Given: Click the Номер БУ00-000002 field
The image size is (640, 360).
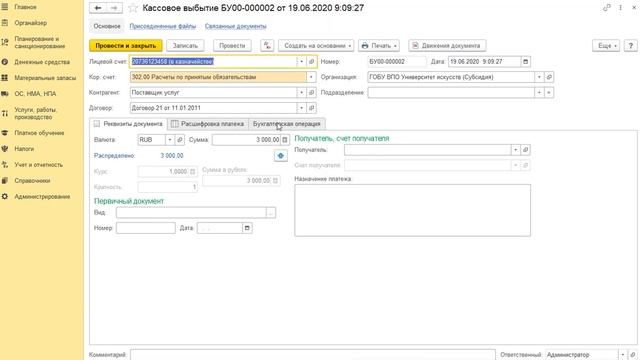Looking at the screenshot, I should 397,62.
